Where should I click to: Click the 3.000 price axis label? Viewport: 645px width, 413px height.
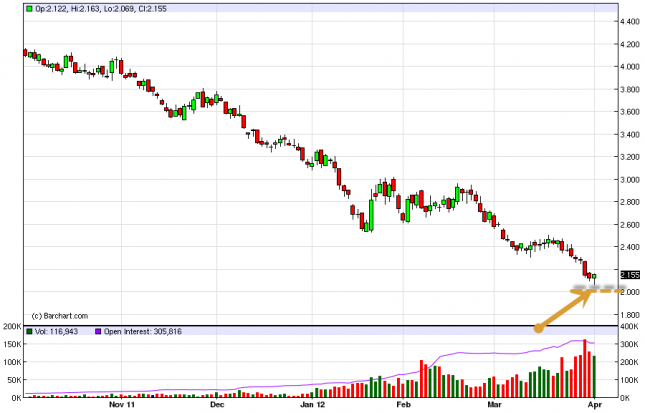(x=630, y=179)
